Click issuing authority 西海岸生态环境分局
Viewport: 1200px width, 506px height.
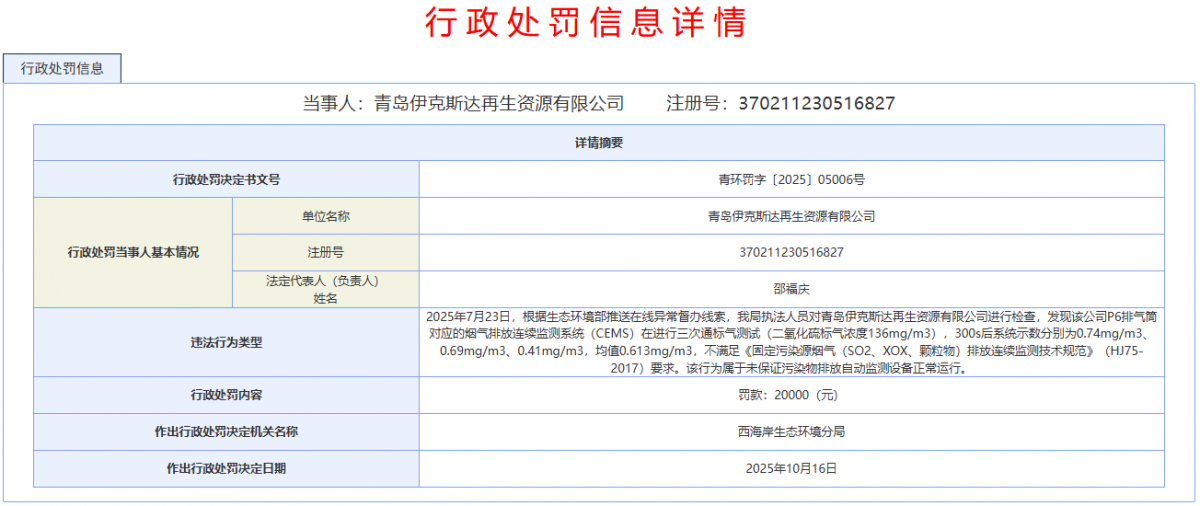(791, 431)
